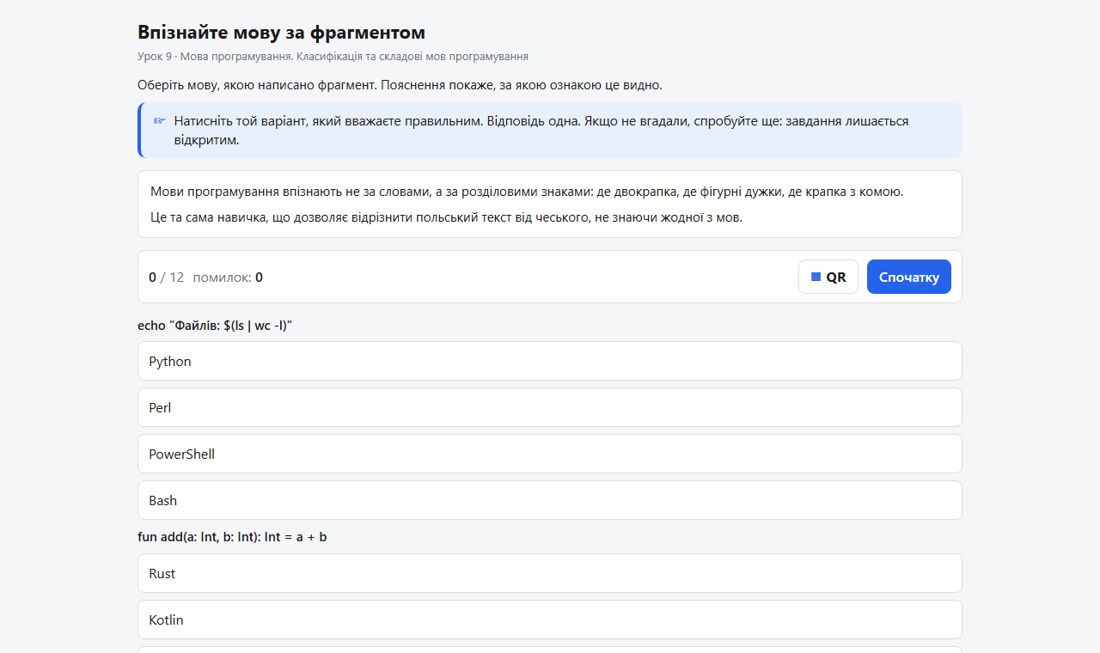Click the fun add code fragment
This screenshot has height=653, width=1100.
[232, 537]
